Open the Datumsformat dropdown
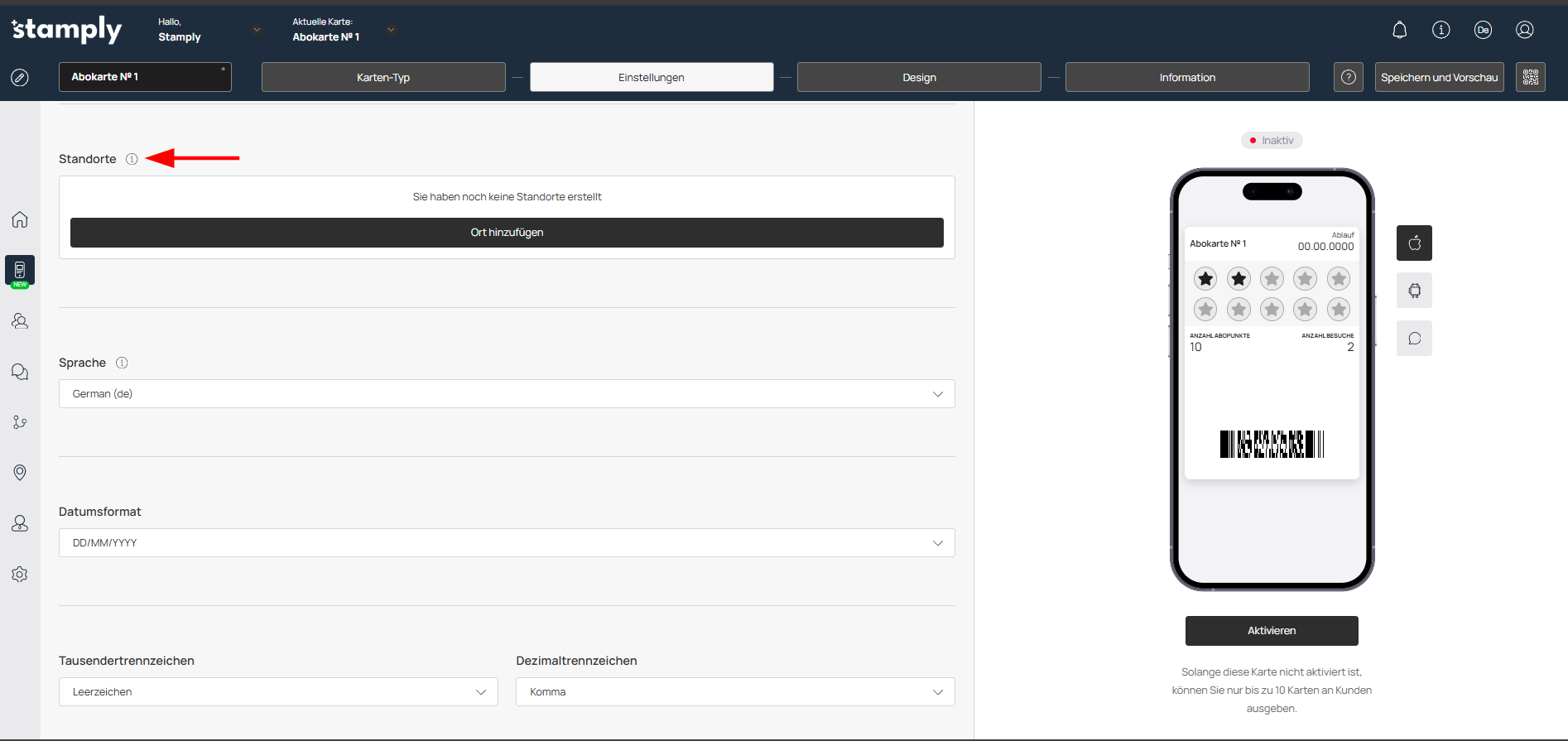Viewport: 1568px width, 741px height. click(x=506, y=543)
